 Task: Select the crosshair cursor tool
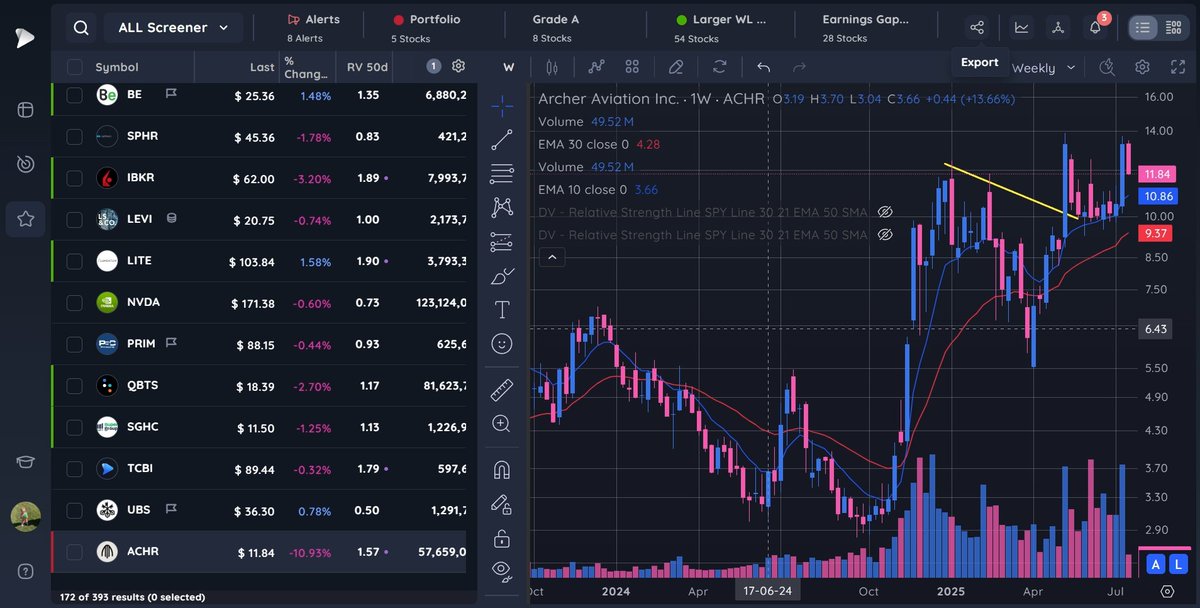[502, 105]
